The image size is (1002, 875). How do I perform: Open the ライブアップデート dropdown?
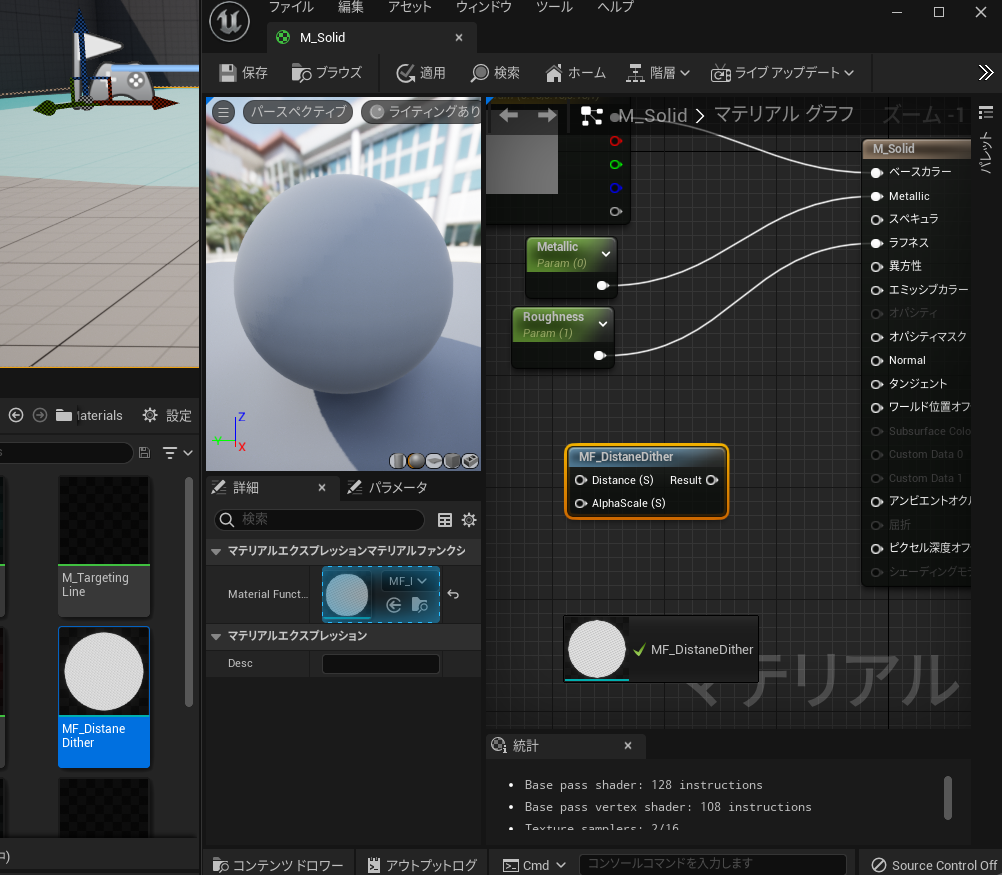pos(782,73)
